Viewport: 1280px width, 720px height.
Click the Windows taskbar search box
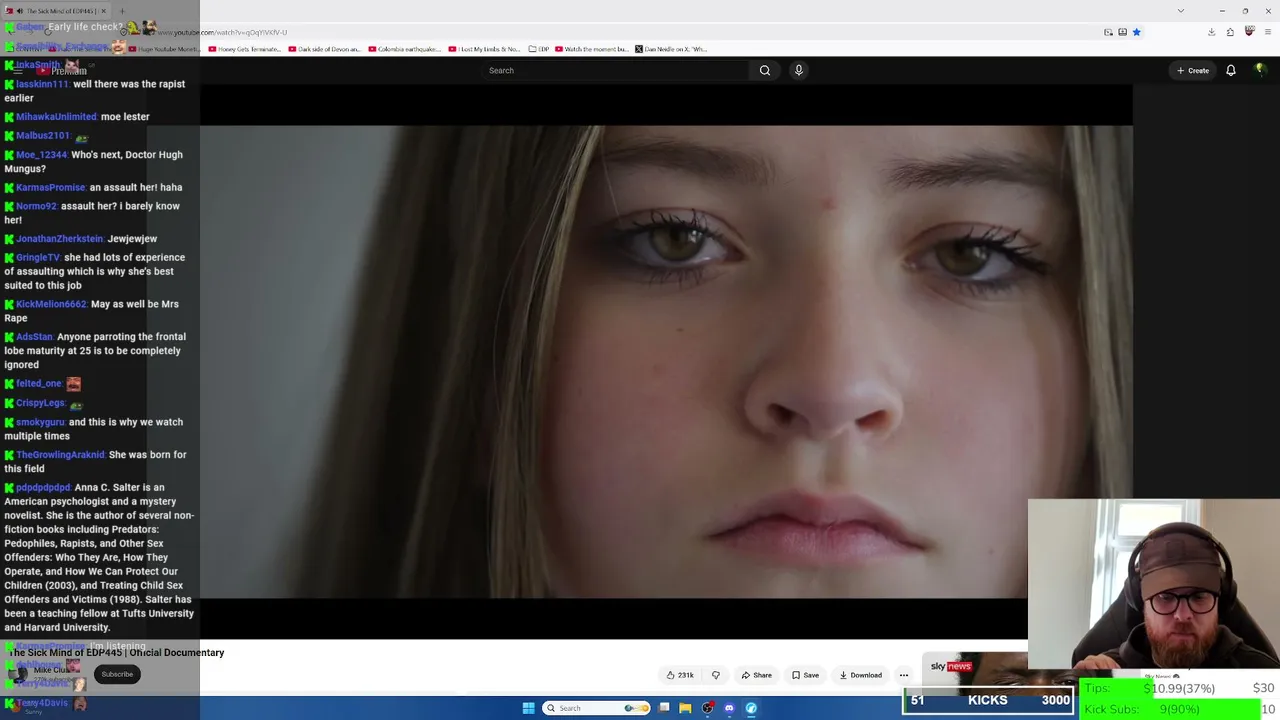coord(596,708)
